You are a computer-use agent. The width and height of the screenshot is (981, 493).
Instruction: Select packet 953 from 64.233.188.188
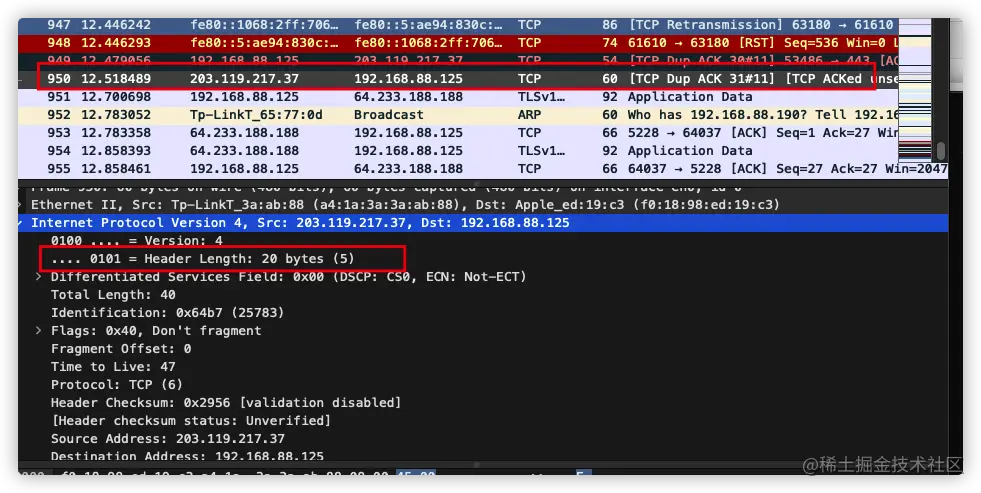pos(458,133)
